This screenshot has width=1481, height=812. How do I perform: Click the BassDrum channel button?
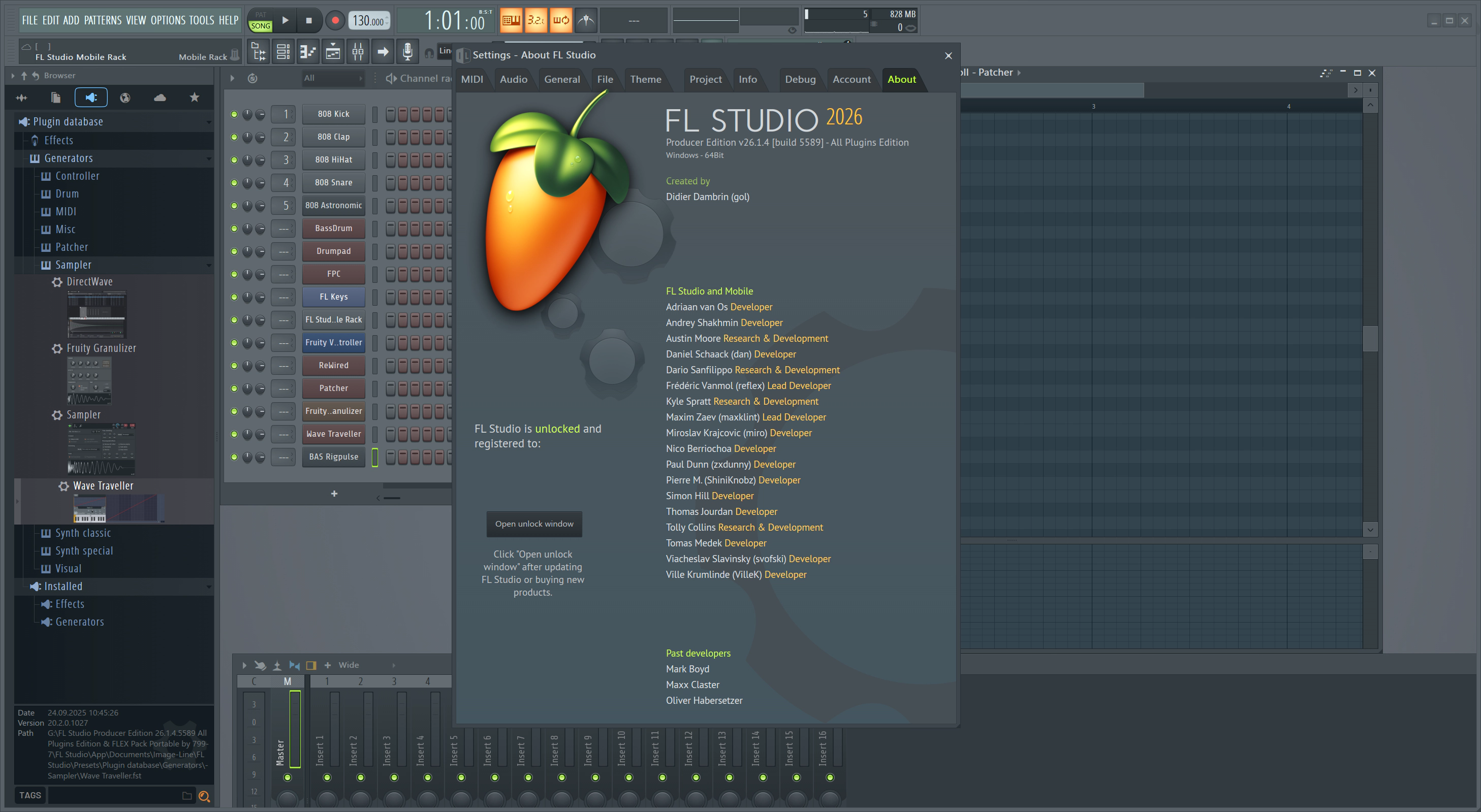(333, 228)
